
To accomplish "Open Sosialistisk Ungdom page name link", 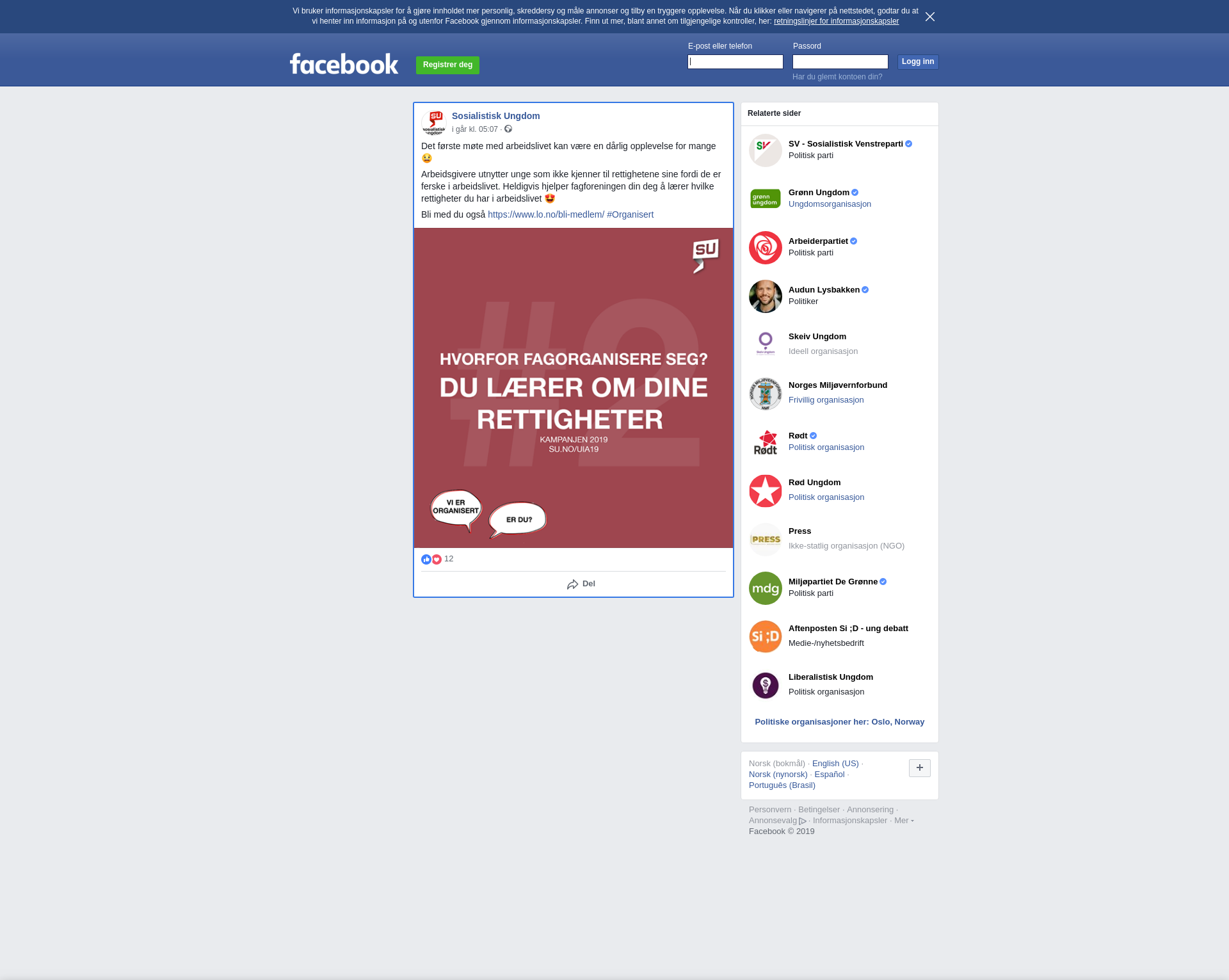I will (x=496, y=116).
